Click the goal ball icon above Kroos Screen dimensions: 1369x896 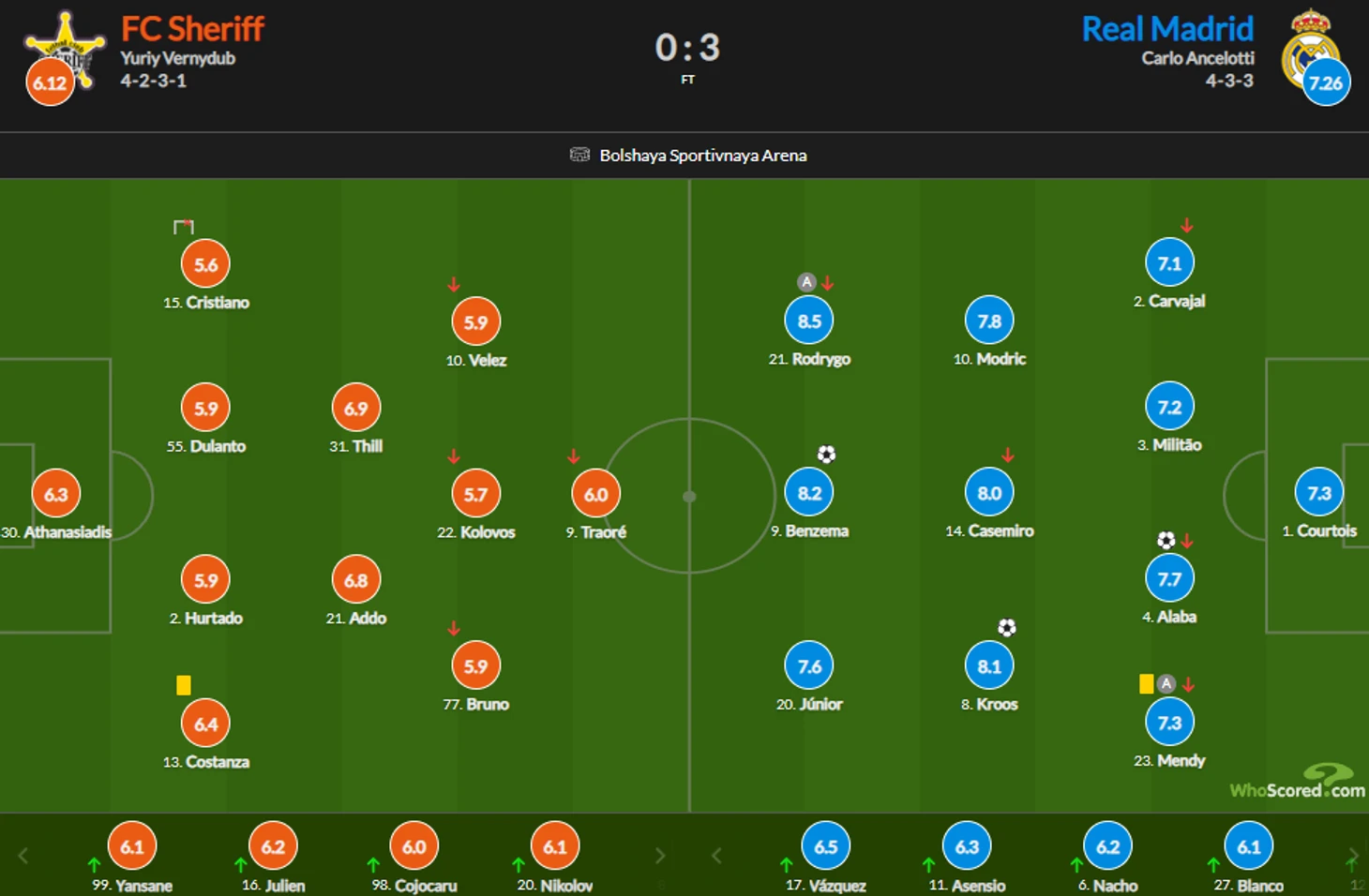[x=1006, y=627]
